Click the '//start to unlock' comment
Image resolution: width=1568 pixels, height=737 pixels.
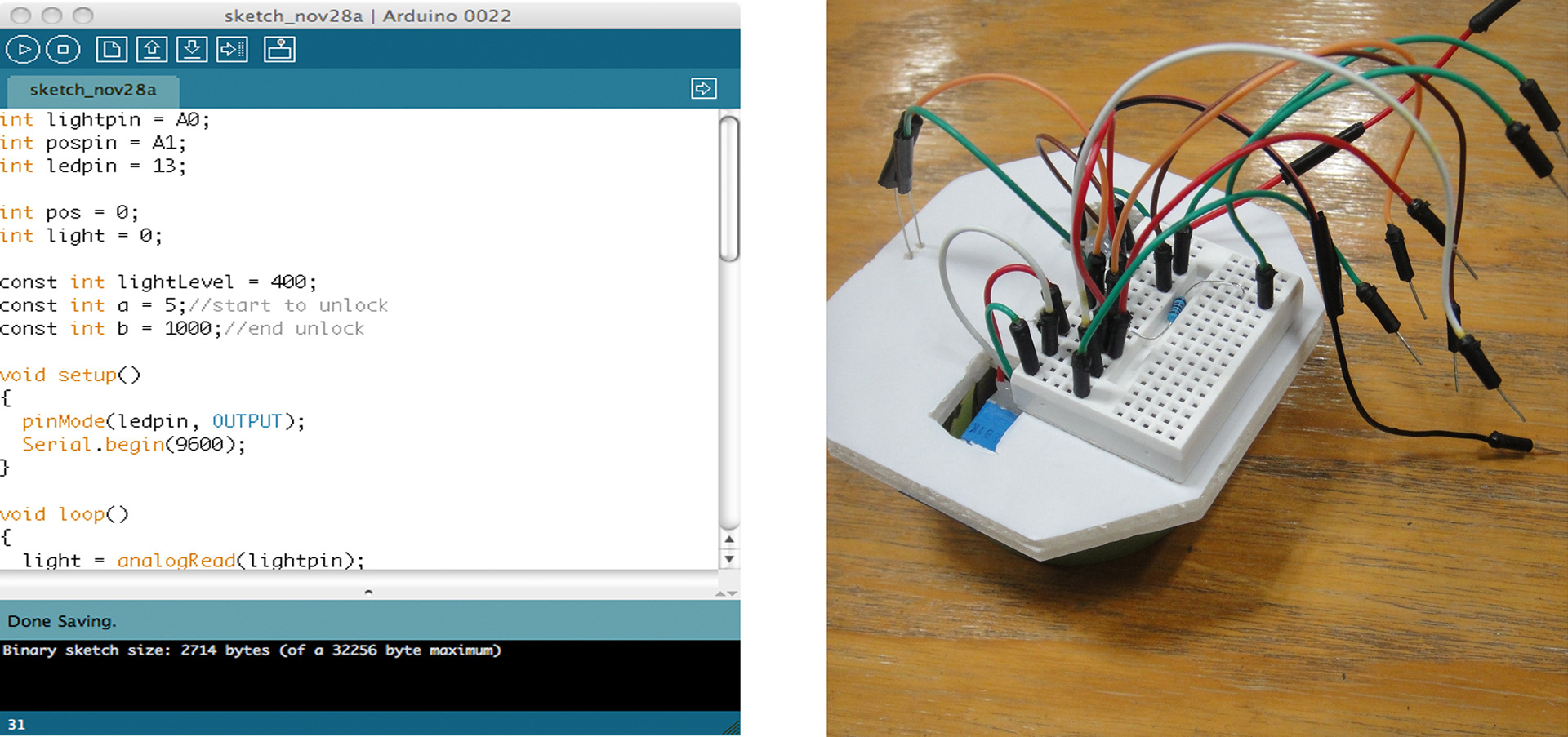[x=288, y=305]
